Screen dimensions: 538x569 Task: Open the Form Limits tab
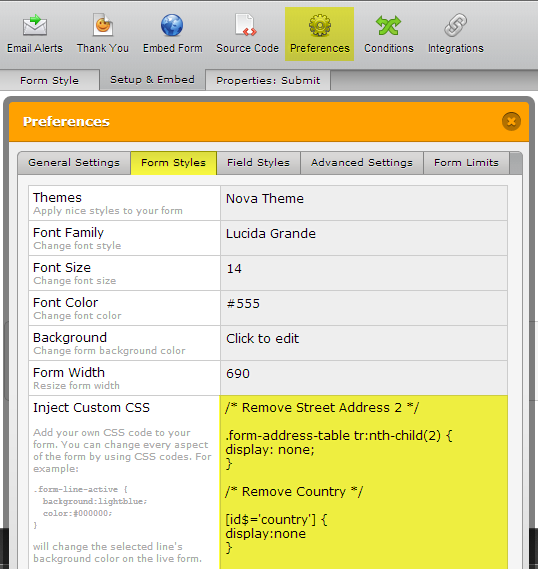466,163
